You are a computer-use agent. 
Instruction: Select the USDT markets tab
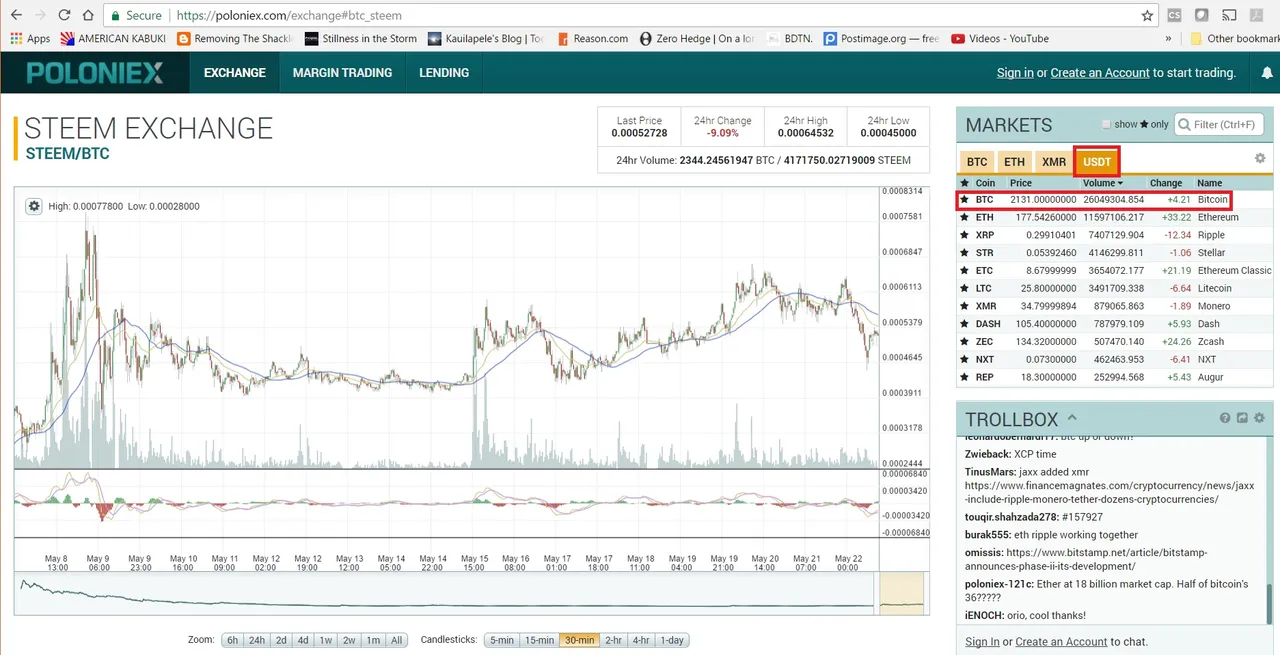coord(1097,162)
